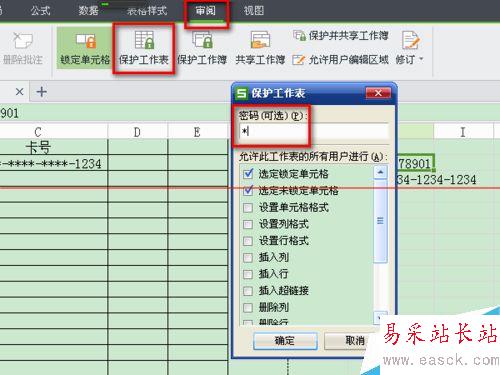Open Protect Sheet (保护工作表) tool
This screenshot has width=500, height=375.
coord(144,49)
